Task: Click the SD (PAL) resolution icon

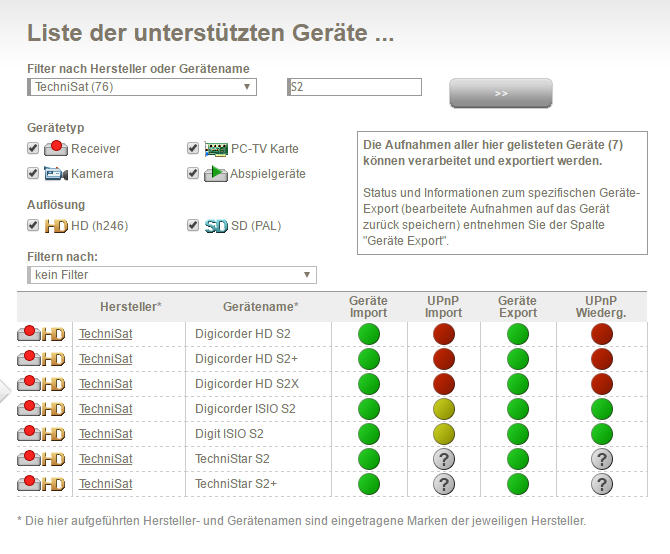Action: pyautogui.click(x=216, y=226)
